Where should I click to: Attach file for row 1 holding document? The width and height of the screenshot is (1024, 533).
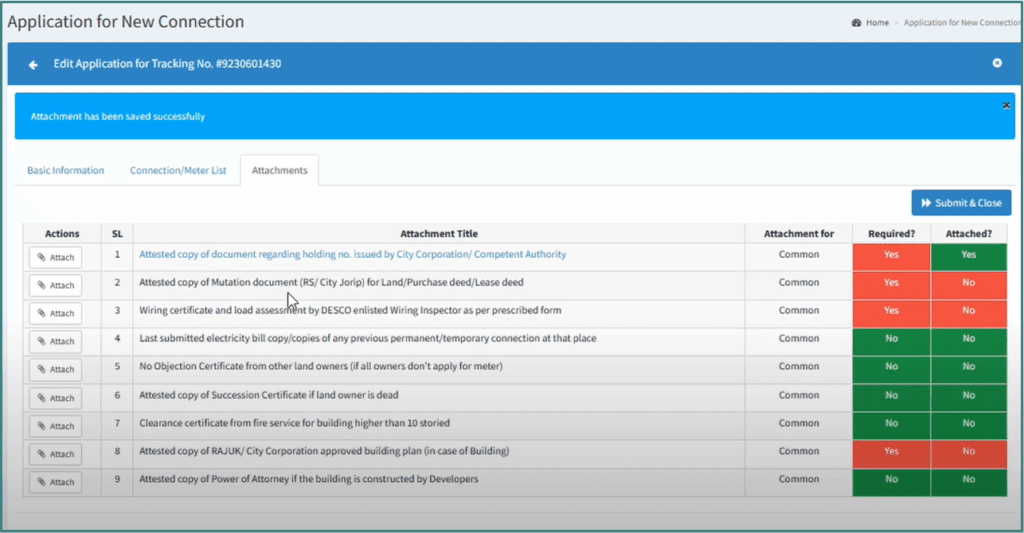coord(56,257)
